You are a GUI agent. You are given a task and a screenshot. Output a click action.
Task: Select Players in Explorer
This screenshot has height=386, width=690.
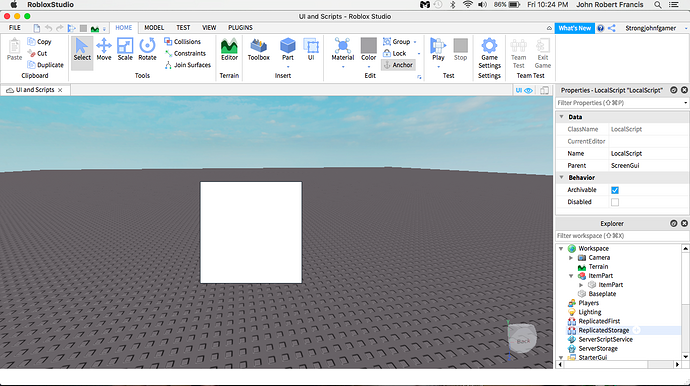click(588, 303)
